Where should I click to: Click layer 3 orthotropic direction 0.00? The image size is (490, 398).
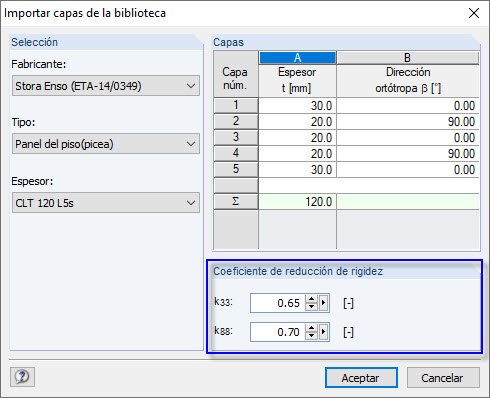(408, 138)
